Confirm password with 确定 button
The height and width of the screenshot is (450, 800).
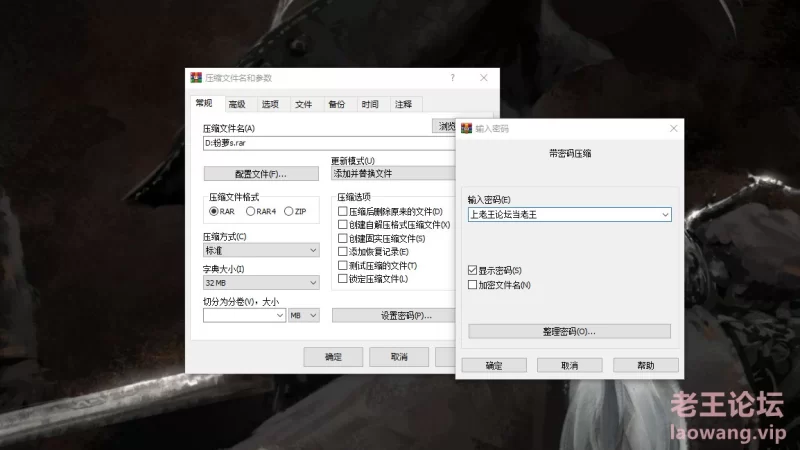click(x=494, y=365)
